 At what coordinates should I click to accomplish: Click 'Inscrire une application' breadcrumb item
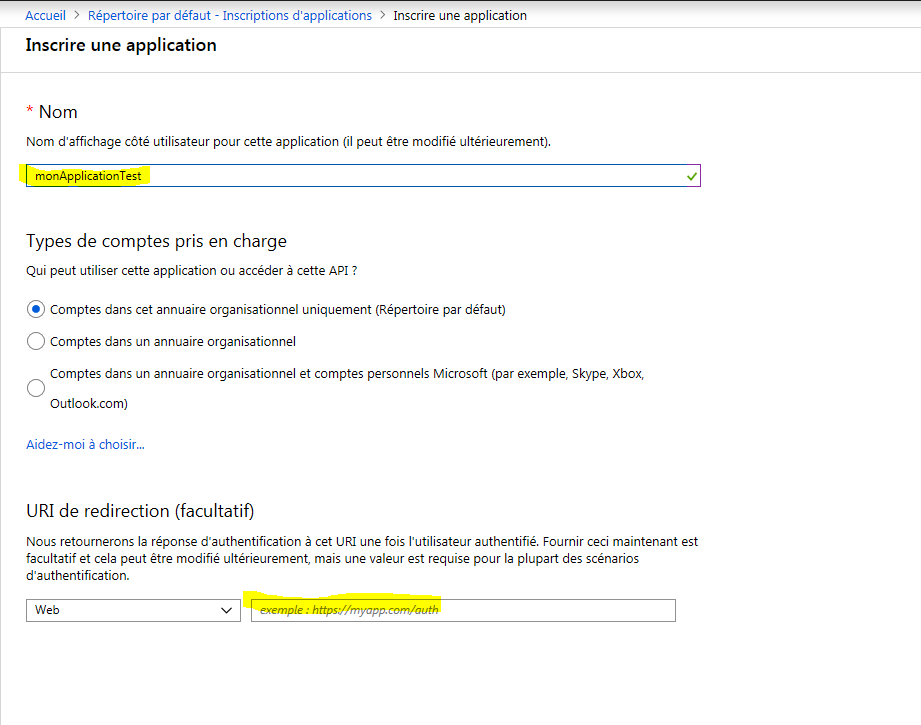(460, 15)
